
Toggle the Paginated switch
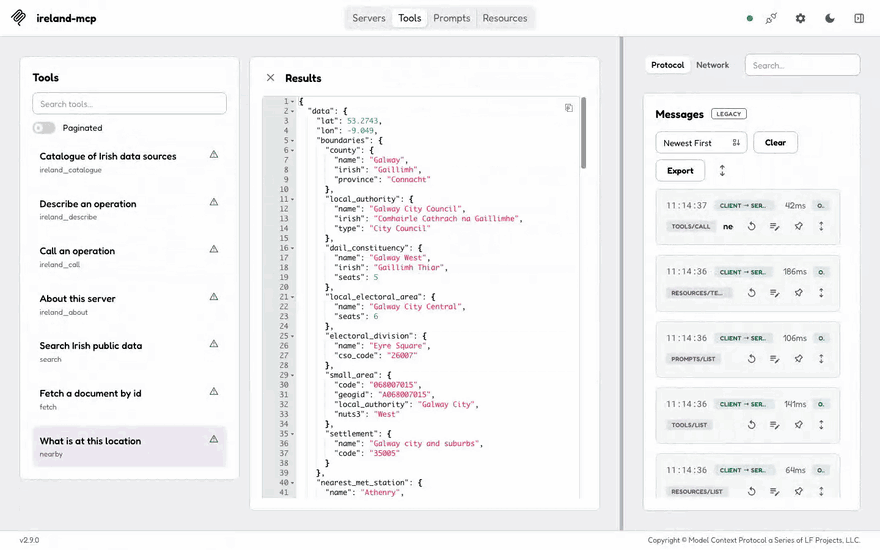(x=44, y=128)
